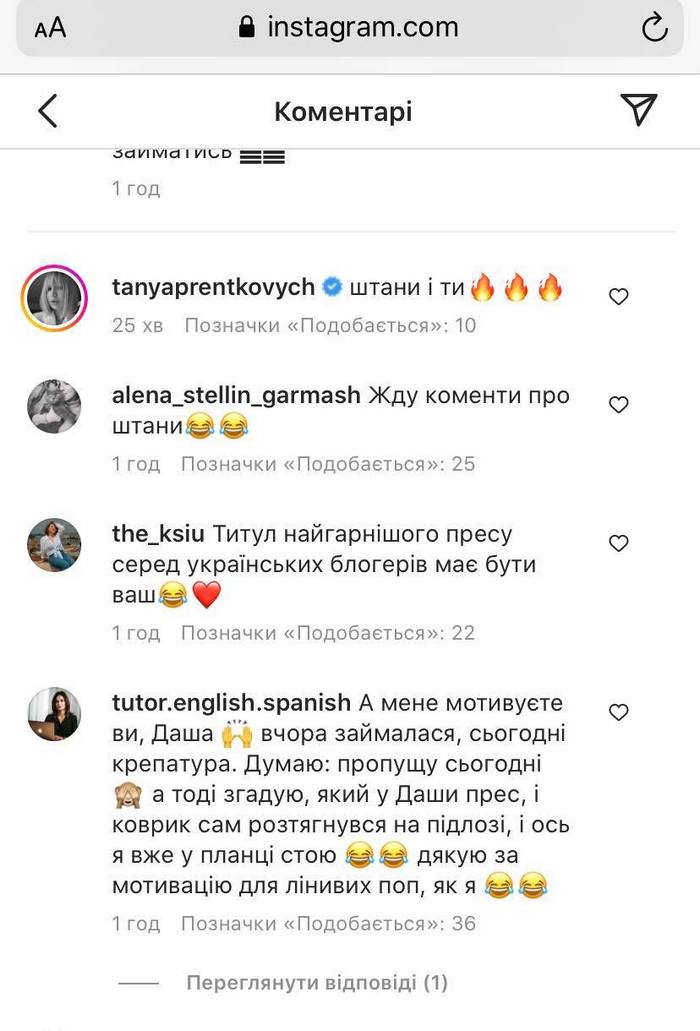Open the tanyaprentkovych username link

point(213,289)
